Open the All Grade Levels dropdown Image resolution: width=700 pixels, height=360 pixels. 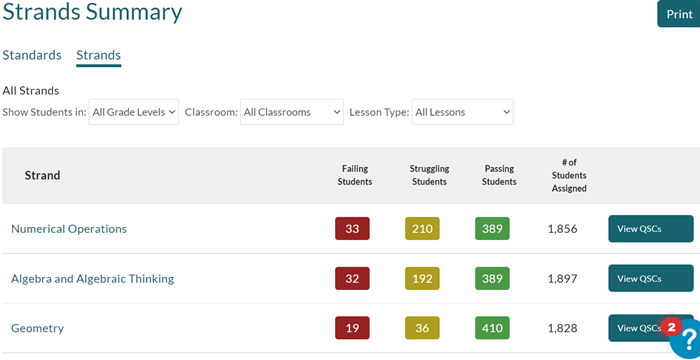(133, 112)
